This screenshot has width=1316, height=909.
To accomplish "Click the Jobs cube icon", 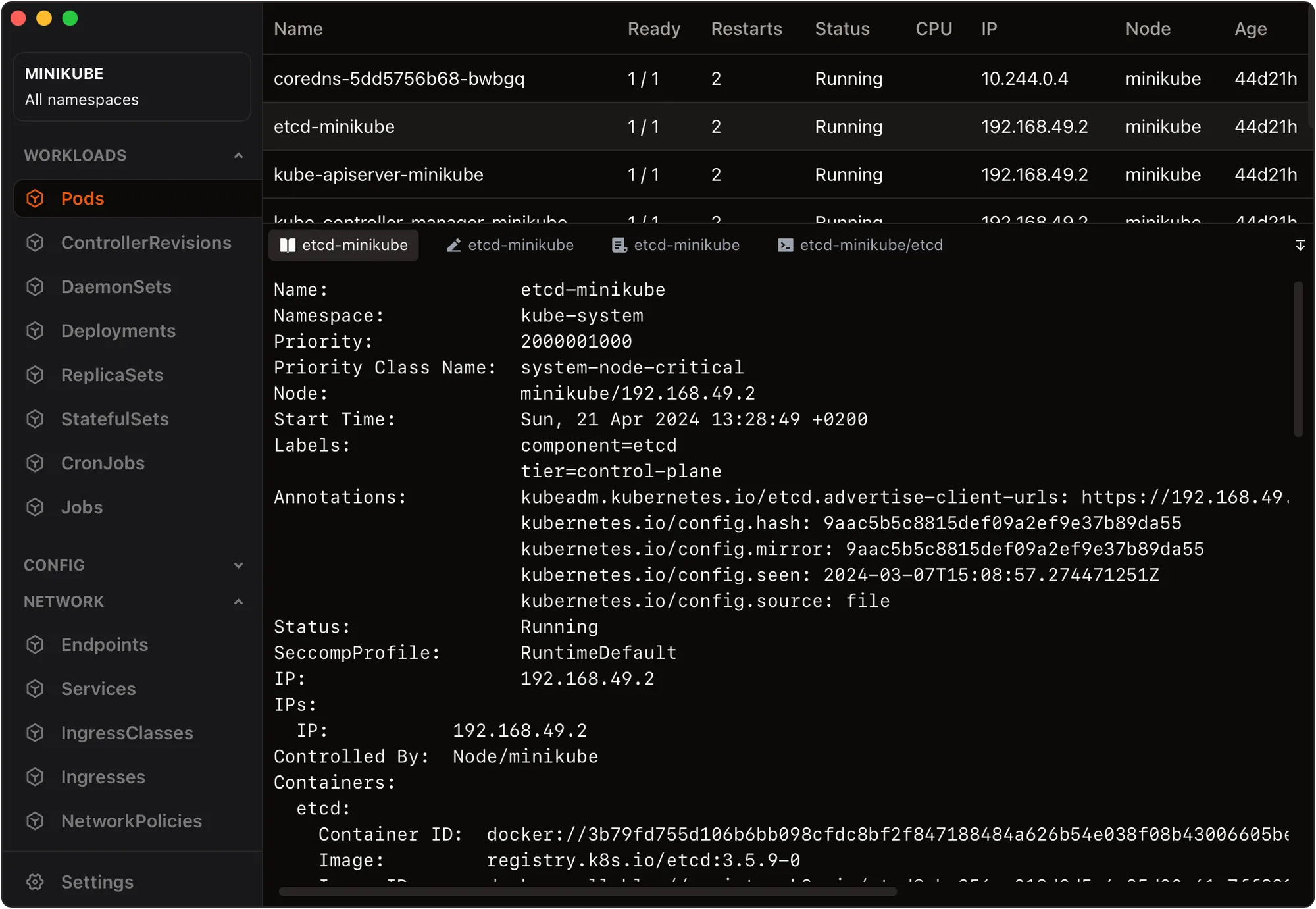I will point(36,507).
